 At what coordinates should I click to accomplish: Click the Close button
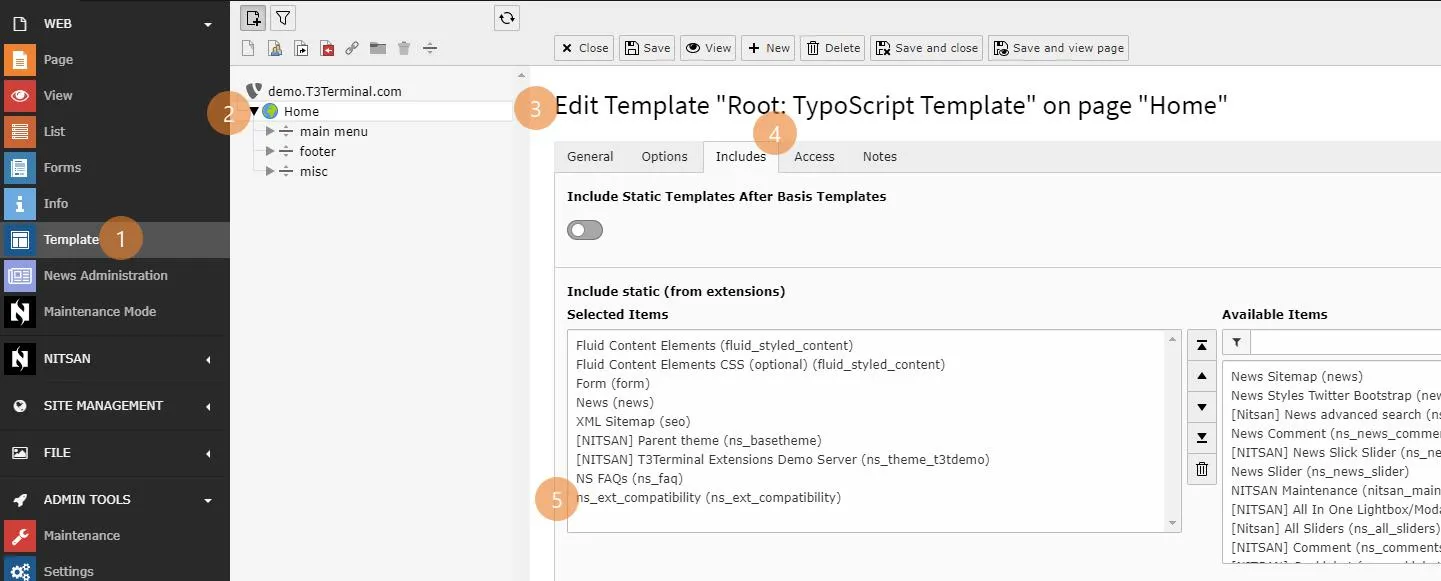pyautogui.click(x=585, y=48)
